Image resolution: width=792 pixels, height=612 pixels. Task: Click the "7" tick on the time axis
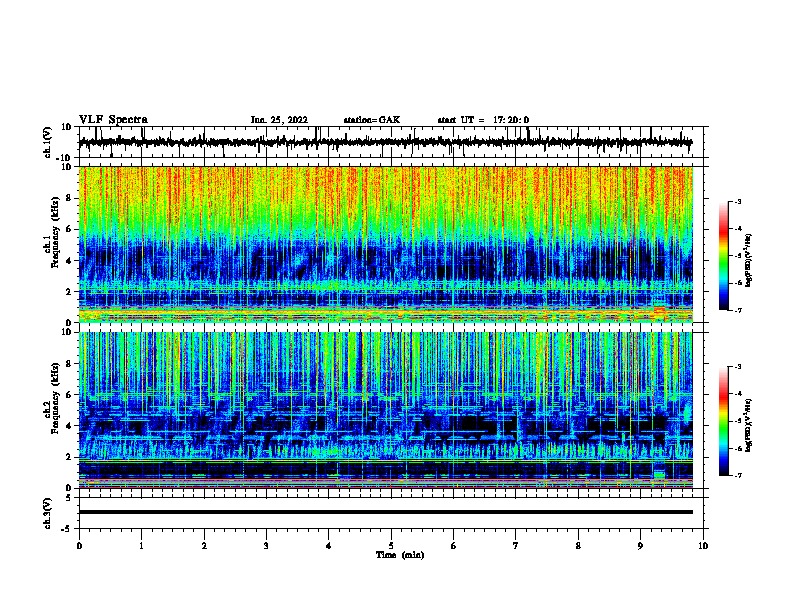pyautogui.click(x=516, y=546)
